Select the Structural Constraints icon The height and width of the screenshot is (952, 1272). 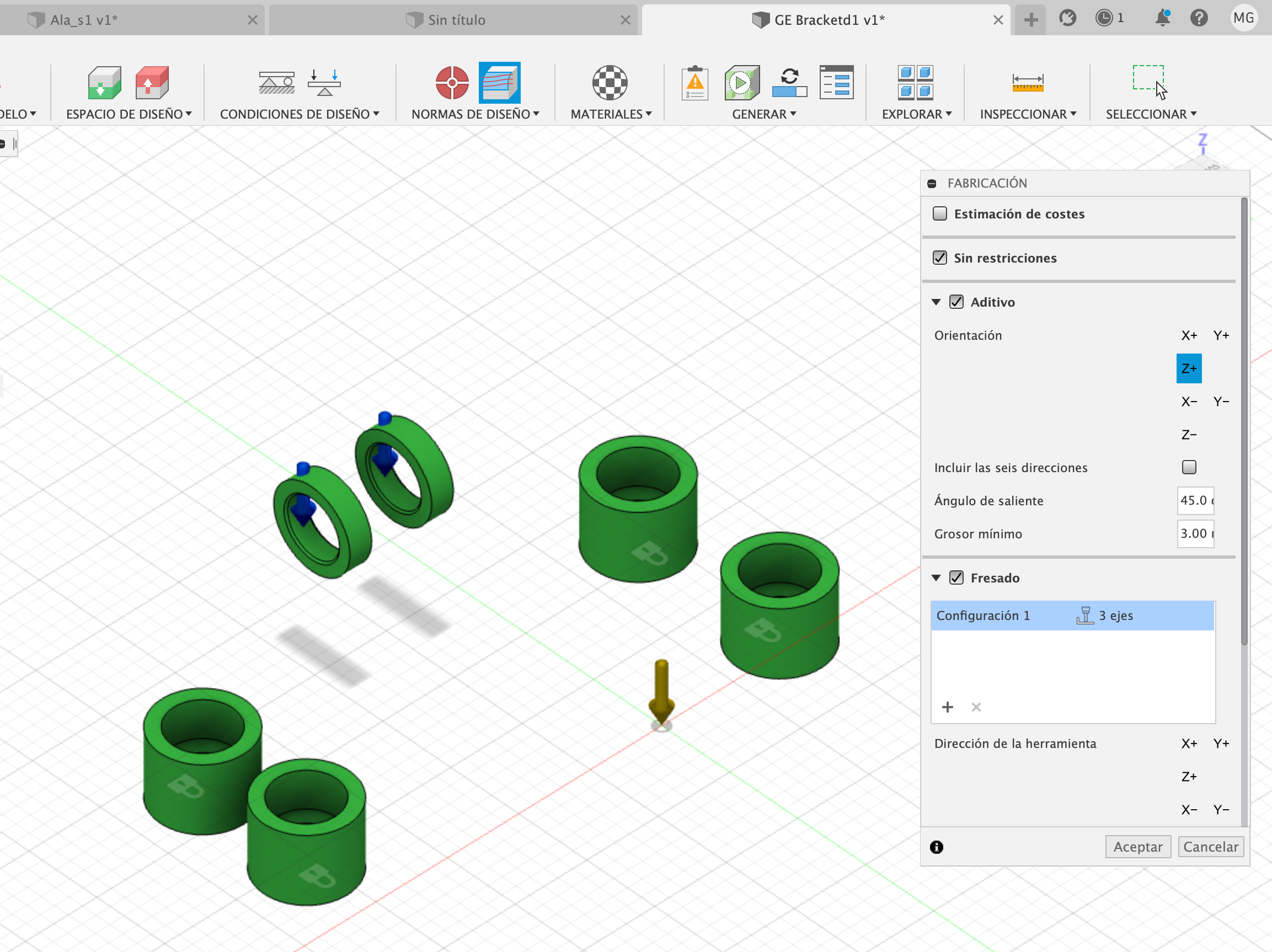tap(276, 83)
